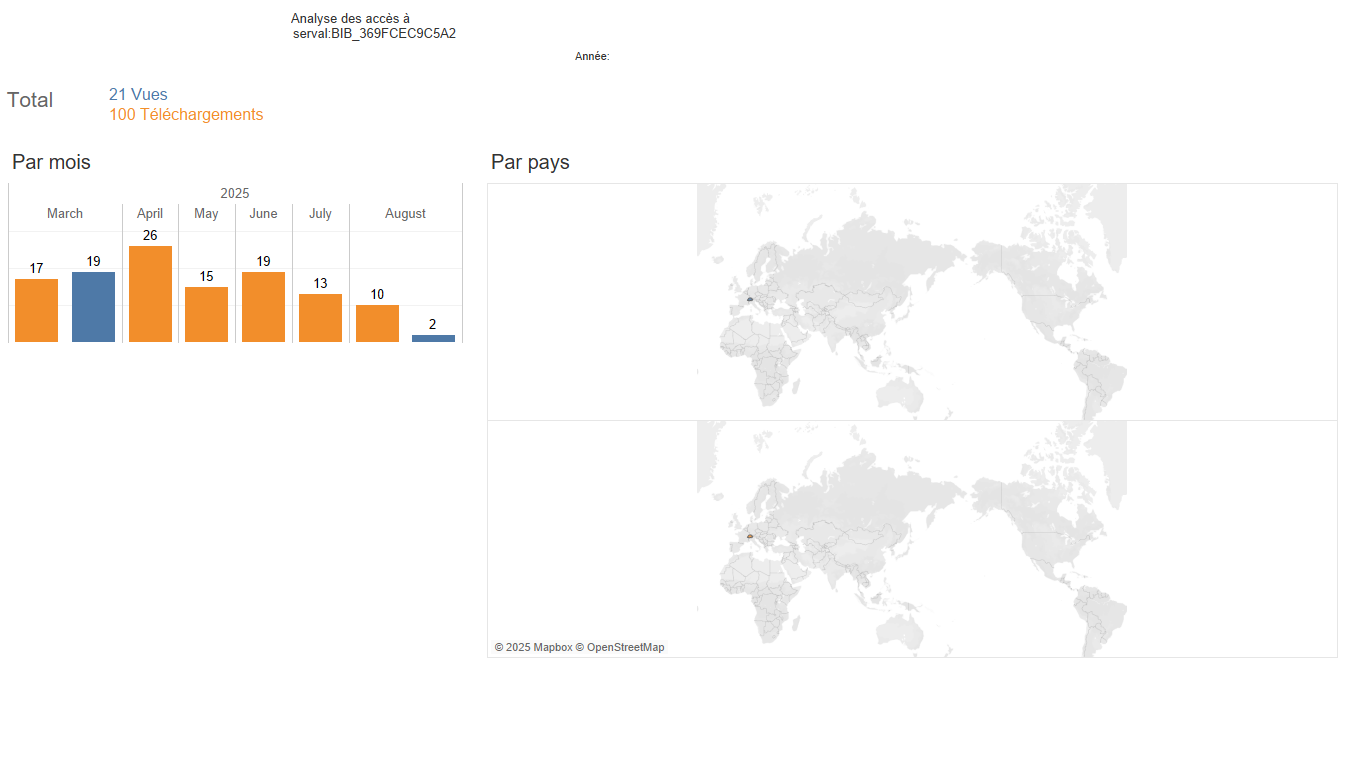The width and height of the screenshot is (1366, 768).
Task: Click the blue March views bar
Action: click(x=93, y=307)
